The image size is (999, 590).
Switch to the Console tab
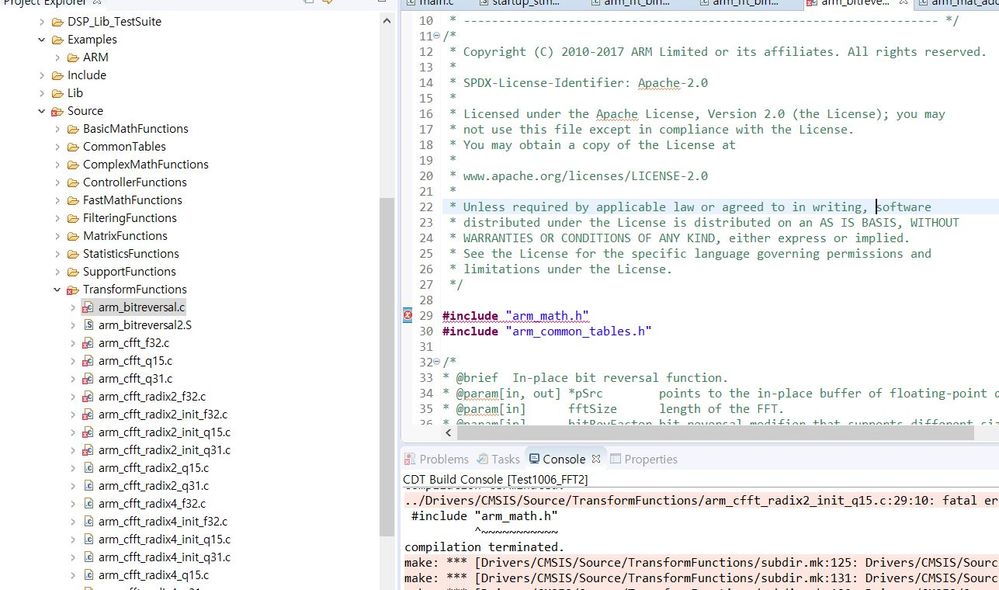[x=564, y=459]
